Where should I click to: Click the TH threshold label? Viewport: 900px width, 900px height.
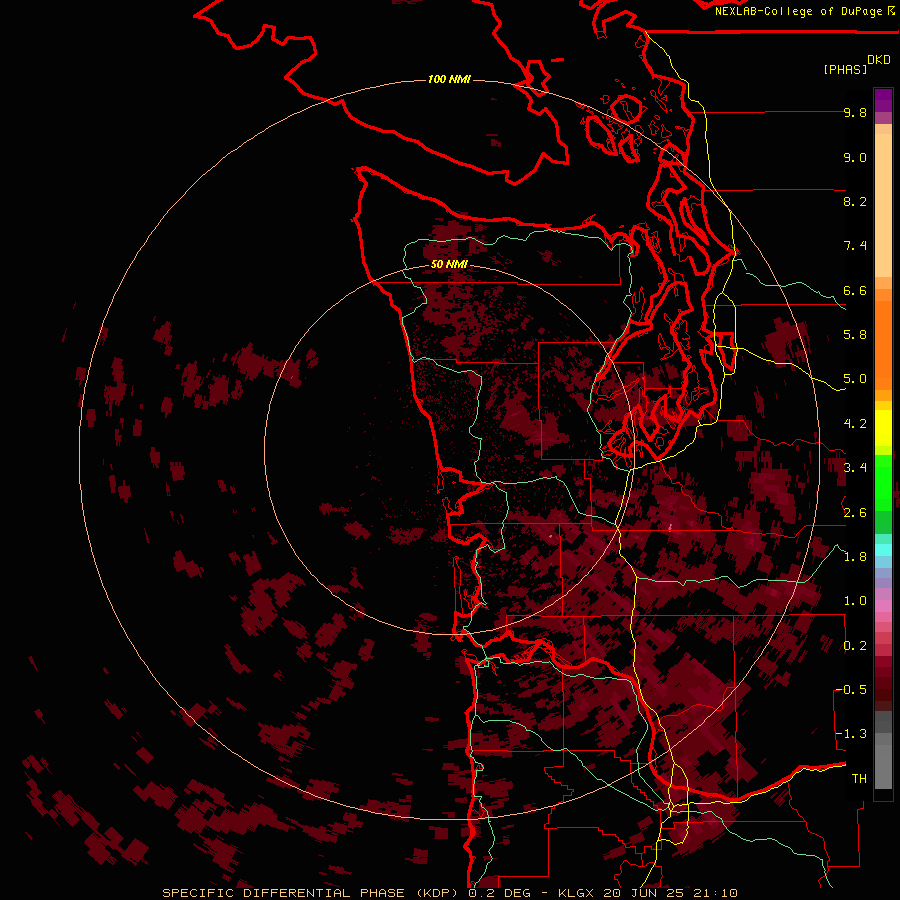859,779
